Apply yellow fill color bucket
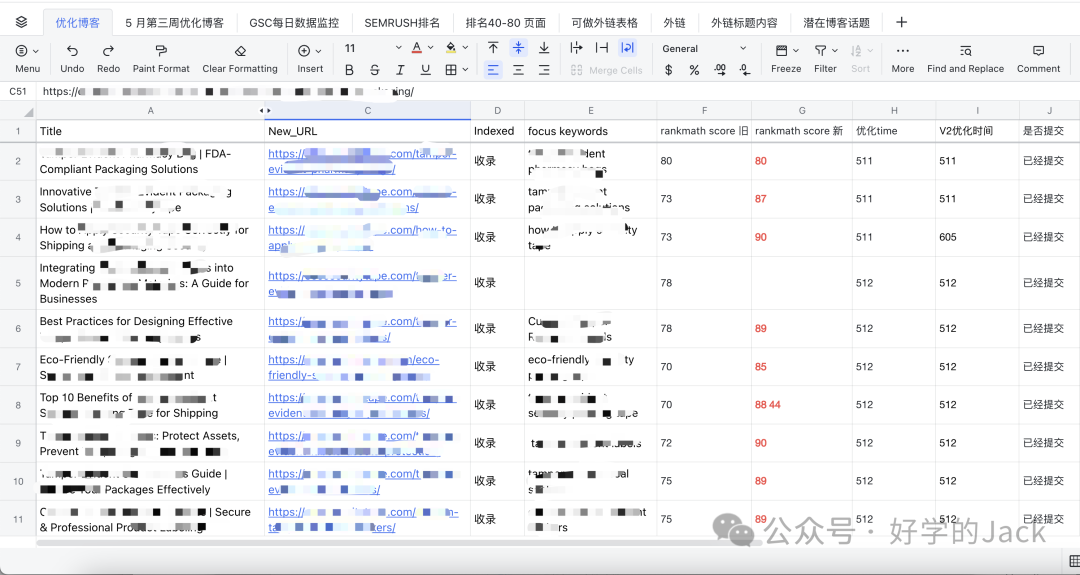The height and width of the screenshot is (575, 1080). pos(450,48)
